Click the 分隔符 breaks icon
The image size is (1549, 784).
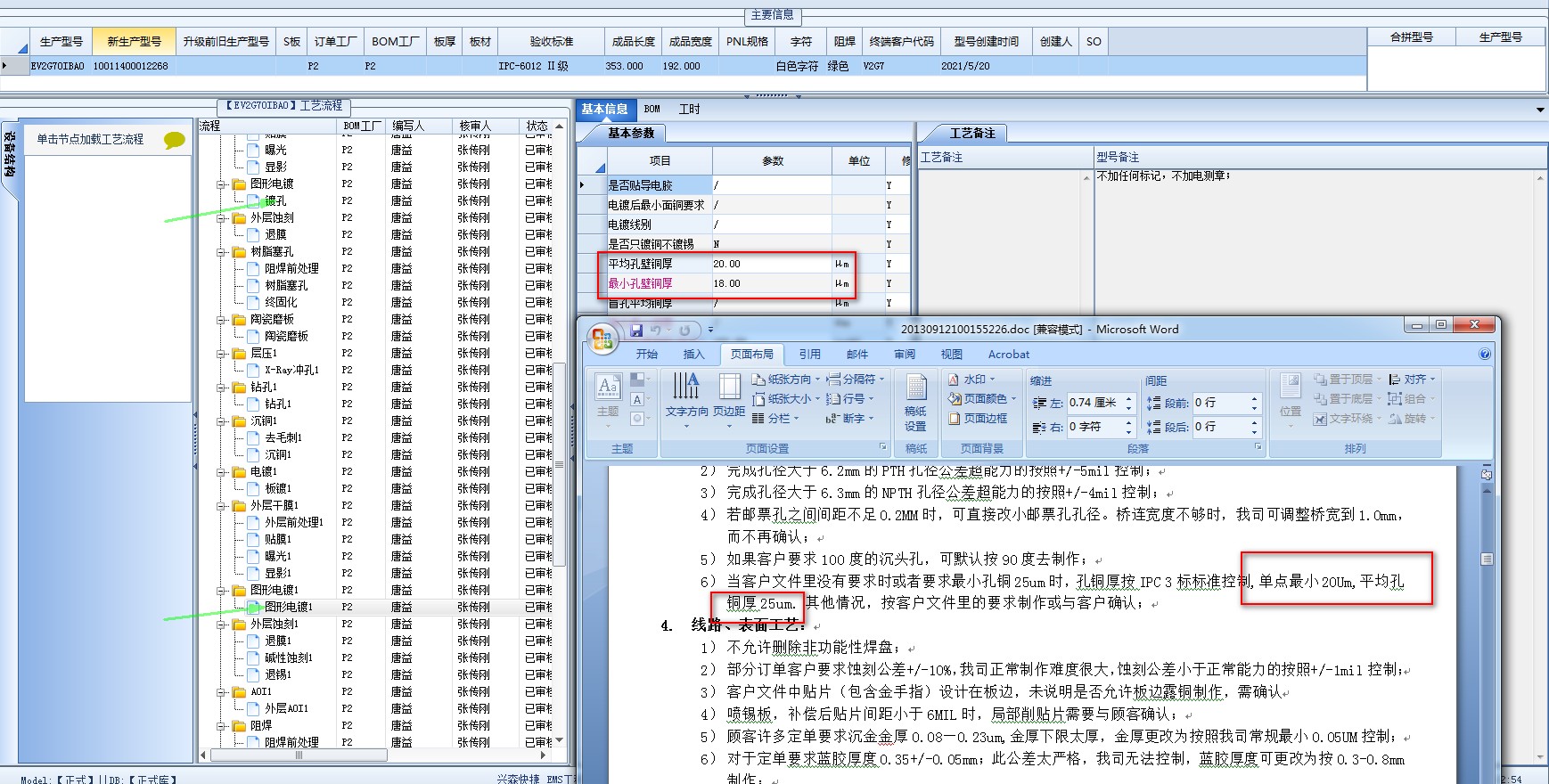[x=833, y=380]
